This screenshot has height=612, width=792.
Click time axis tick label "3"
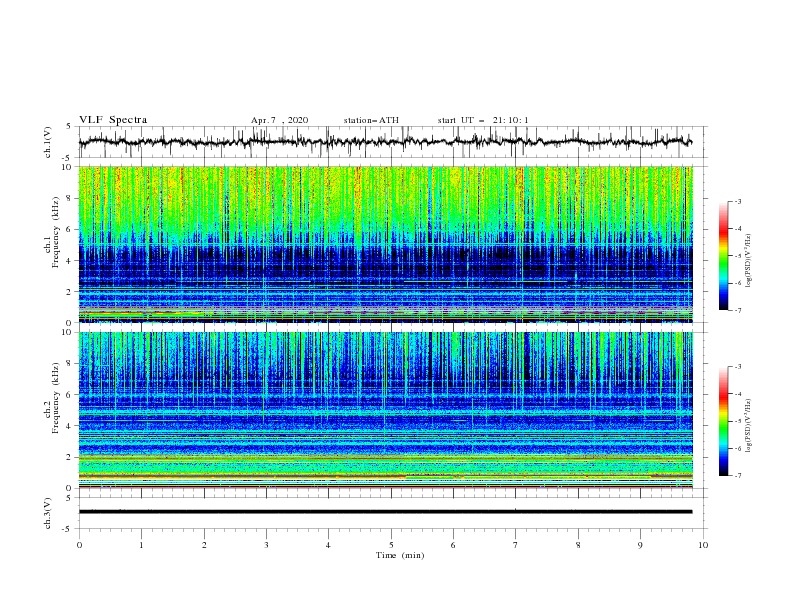pos(266,545)
